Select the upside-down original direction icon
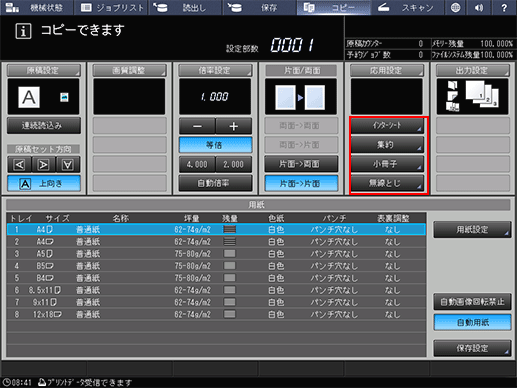Viewport: 517px width, 388px height. pos(68,164)
